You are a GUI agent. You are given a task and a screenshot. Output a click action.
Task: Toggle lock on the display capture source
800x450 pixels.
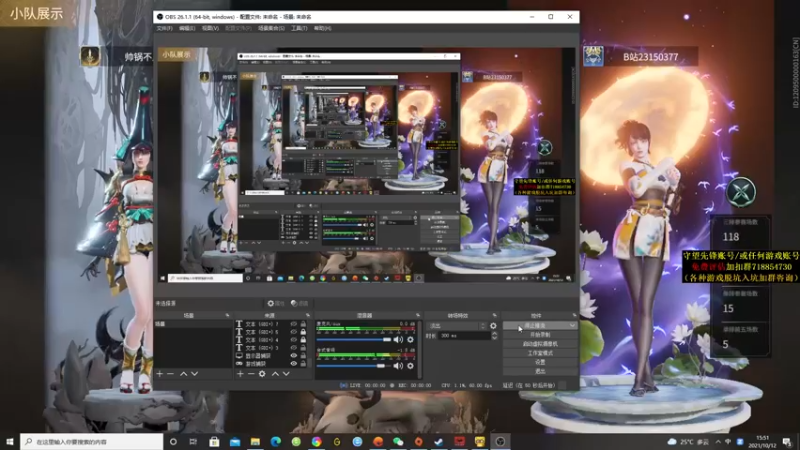(x=303, y=356)
